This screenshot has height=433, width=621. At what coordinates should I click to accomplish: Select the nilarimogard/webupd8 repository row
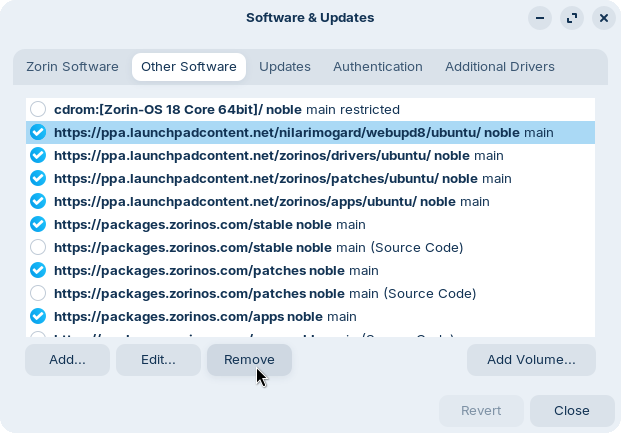pos(310,132)
